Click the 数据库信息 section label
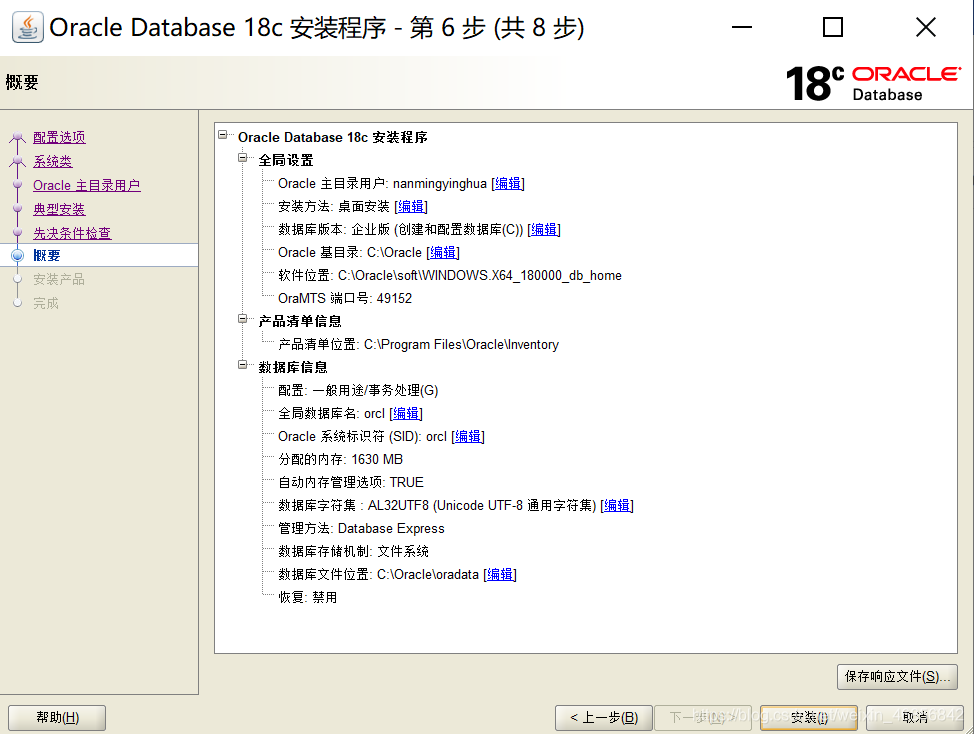The image size is (974, 734). [293, 368]
